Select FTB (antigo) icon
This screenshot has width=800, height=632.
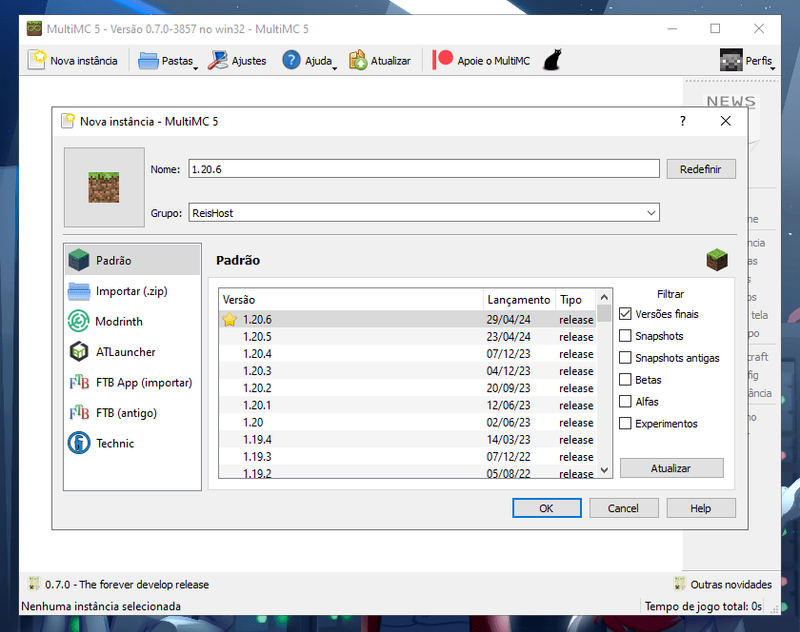[79, 412]
